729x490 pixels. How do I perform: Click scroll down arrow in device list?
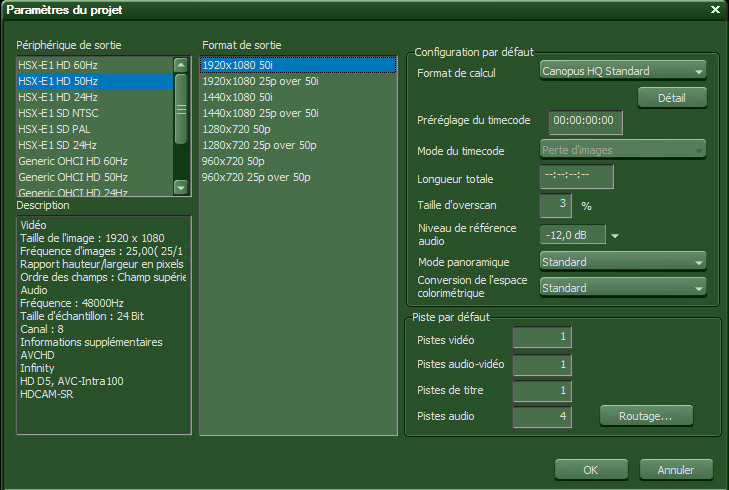pyautogui.click(x=181, y=187)
